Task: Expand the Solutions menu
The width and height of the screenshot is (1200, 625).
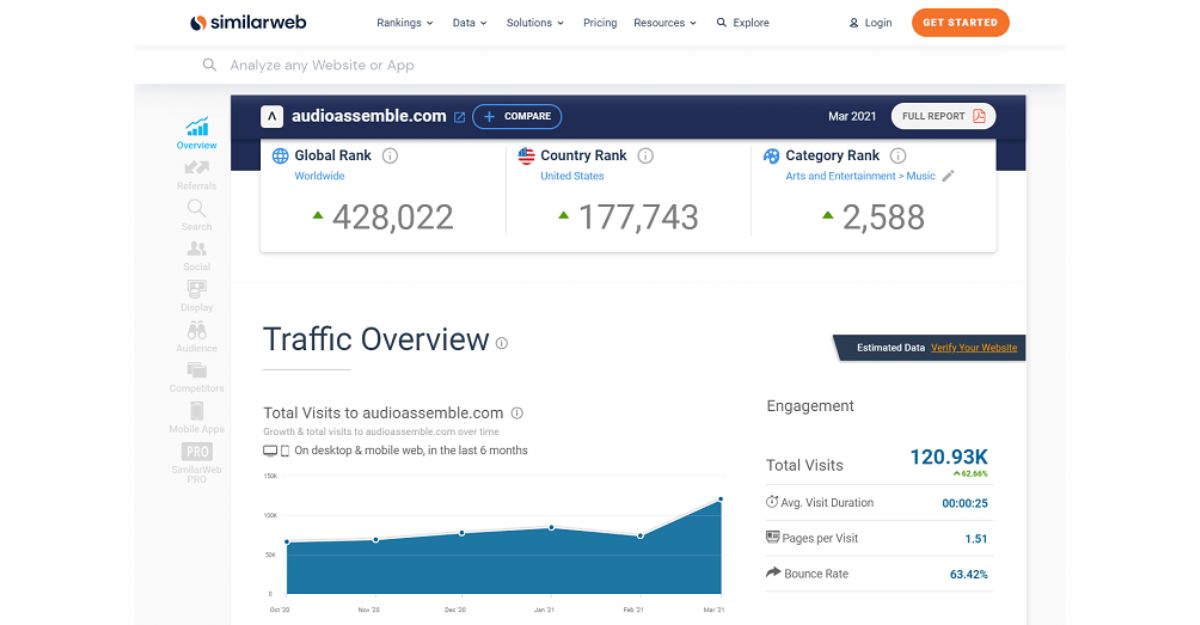Action: point(535,23)
